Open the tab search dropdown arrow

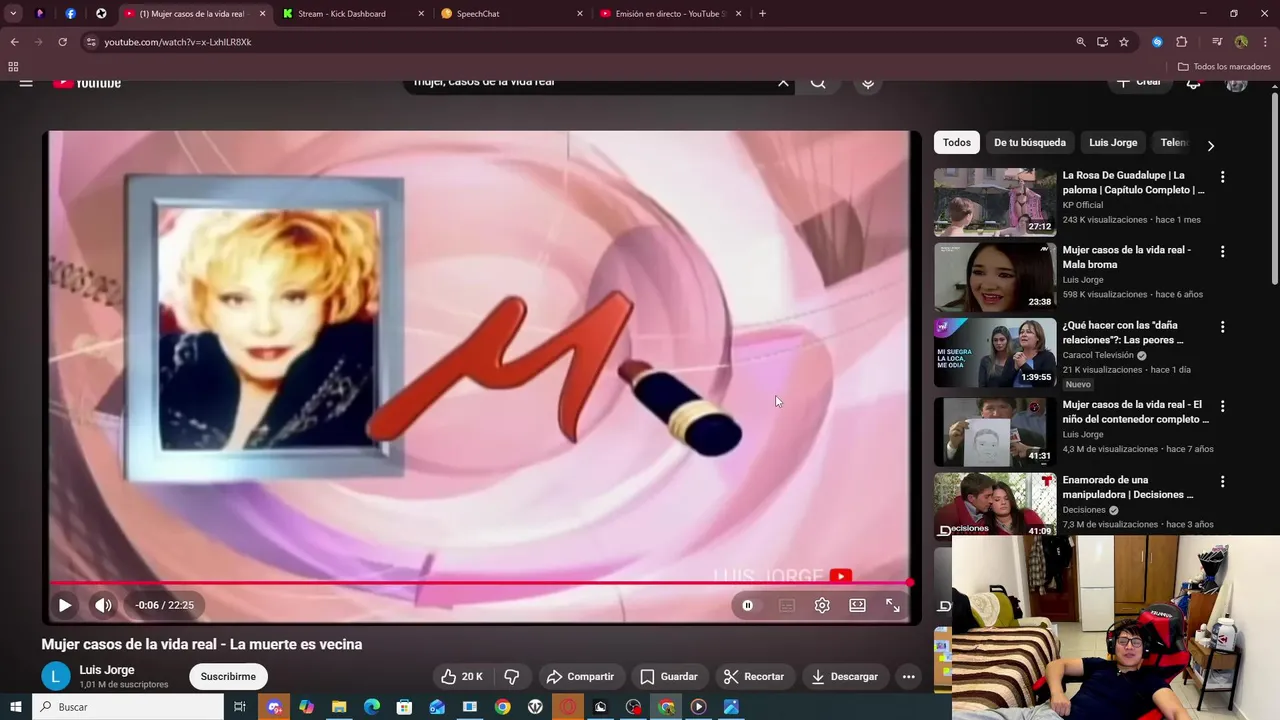tap(13, 14)
